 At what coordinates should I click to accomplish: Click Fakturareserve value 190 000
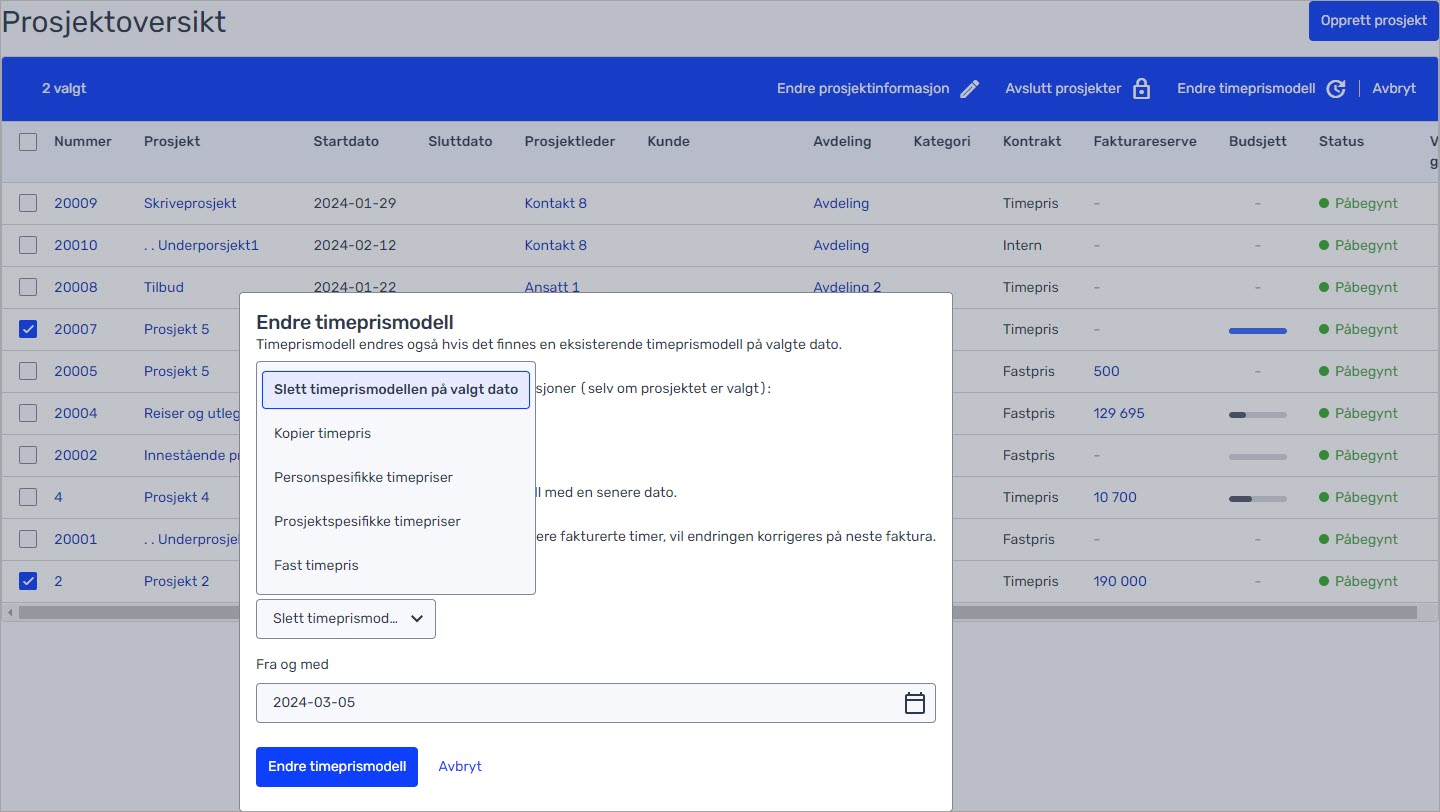pyautogui.click(x=1120, y=581)
